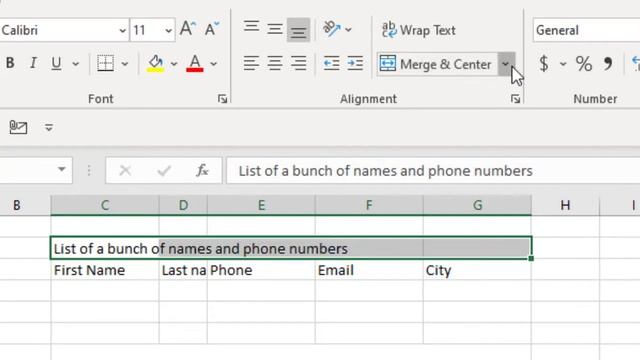This screenshot has width=640, height=360.
Task: Click into the formula bar text
Action: [x=386, y=171]
